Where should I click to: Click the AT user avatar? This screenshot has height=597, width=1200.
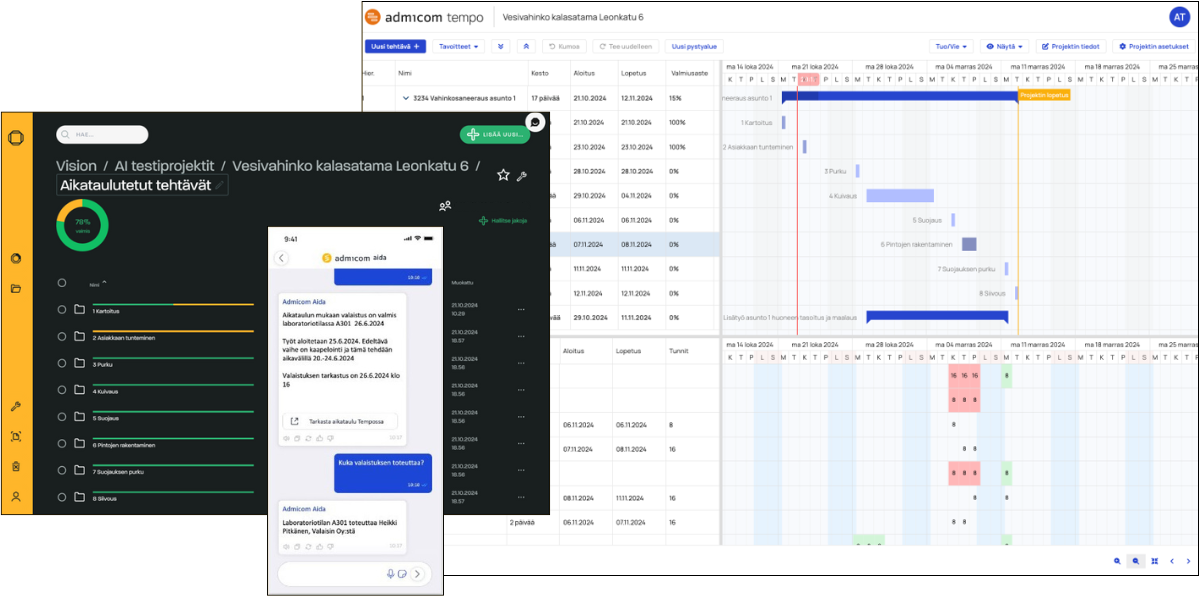pos(1179,17)
